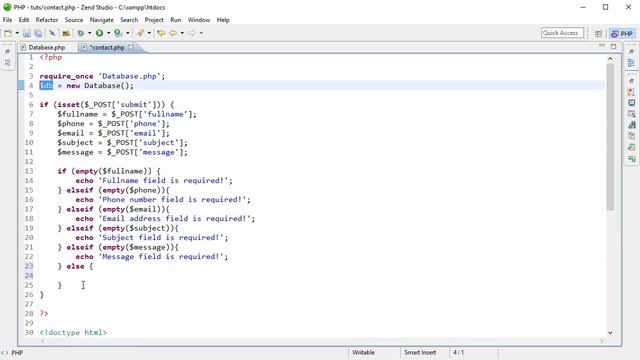Click the pencil icon in the toolbar
This screenshot has width=640, height=360.
pos(140,33)
